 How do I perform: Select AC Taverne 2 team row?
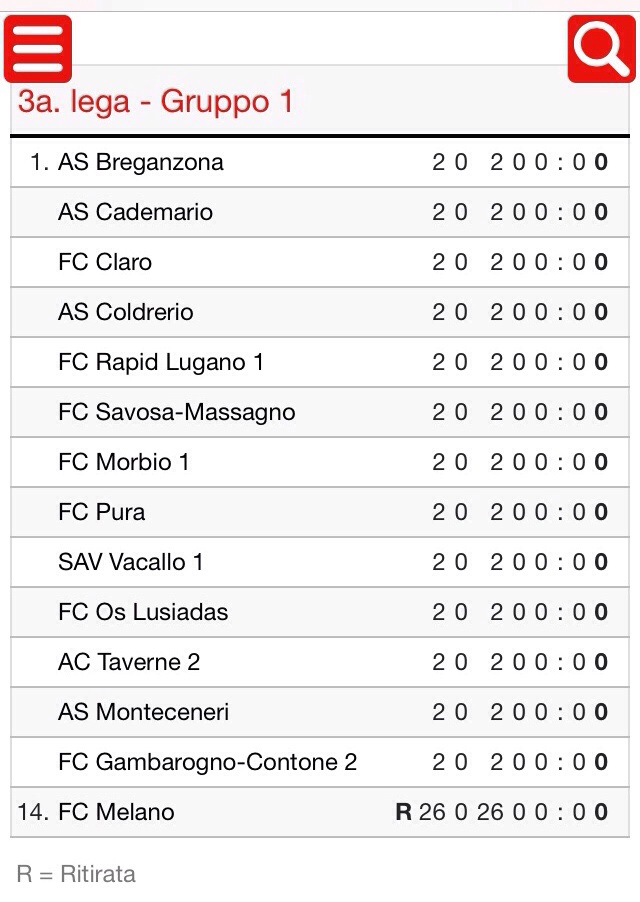[x=320, y=663]
